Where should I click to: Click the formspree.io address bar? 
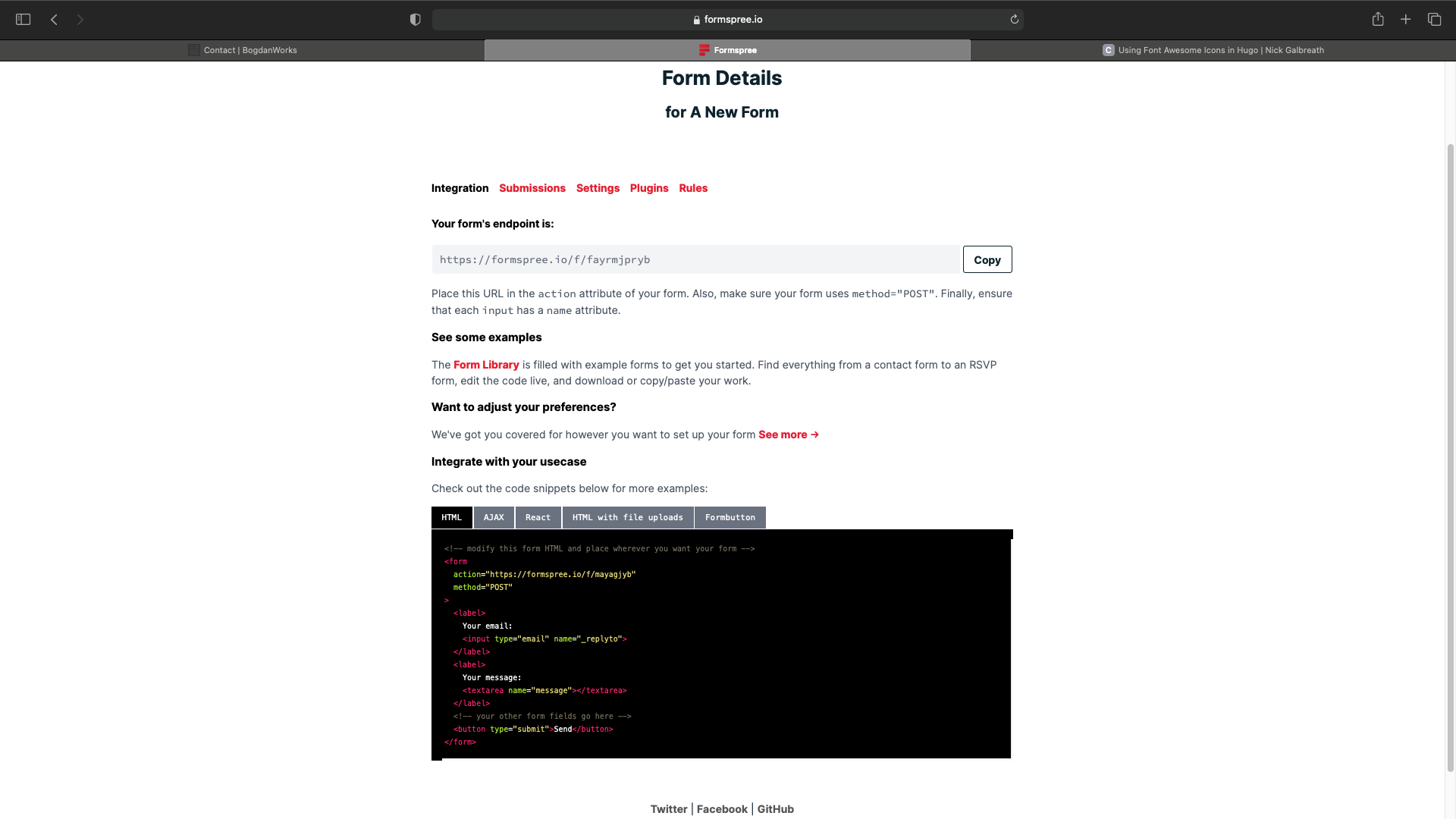point(727,20)
